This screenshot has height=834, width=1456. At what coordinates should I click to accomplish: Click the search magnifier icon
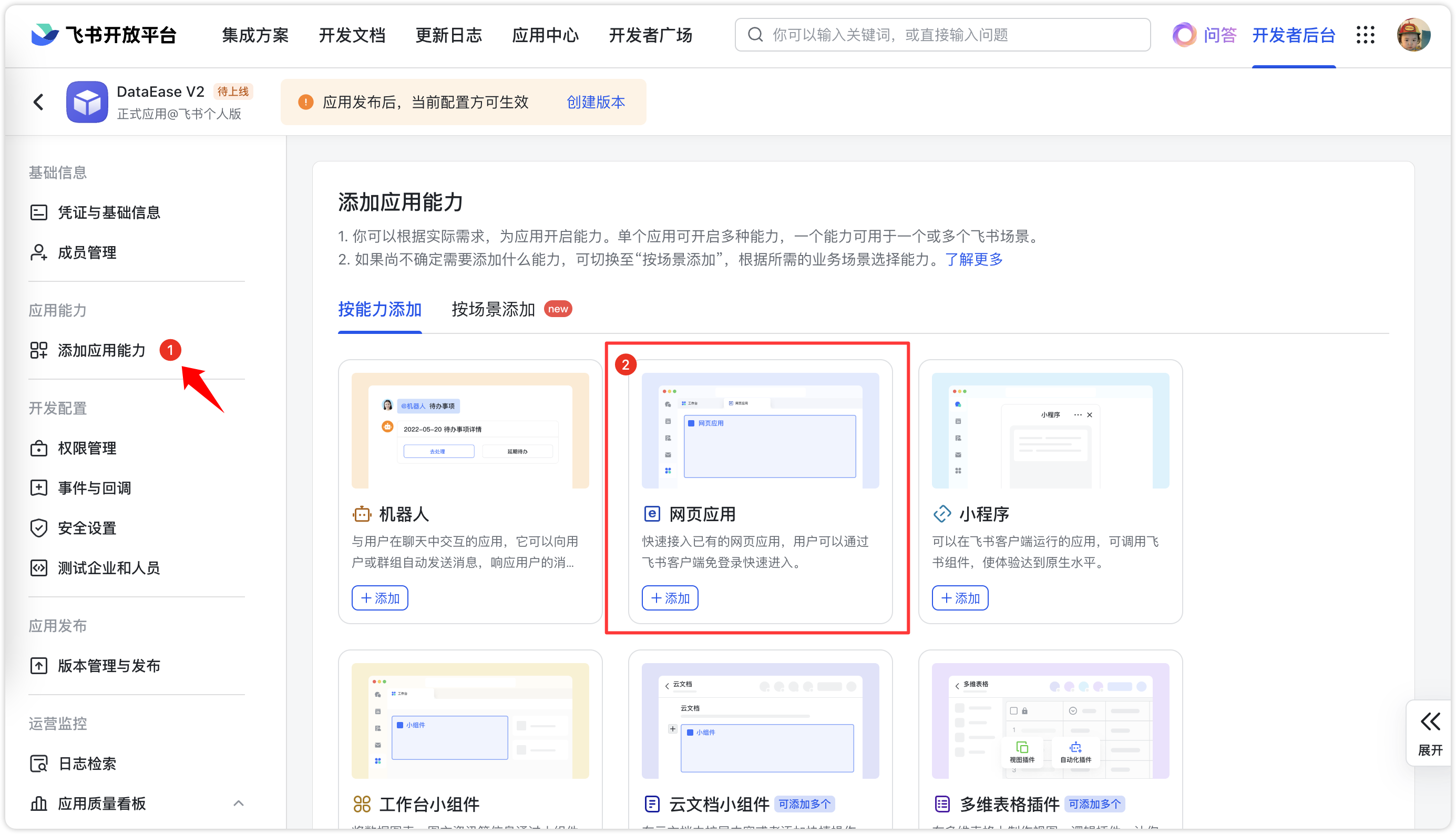point(755,35)
